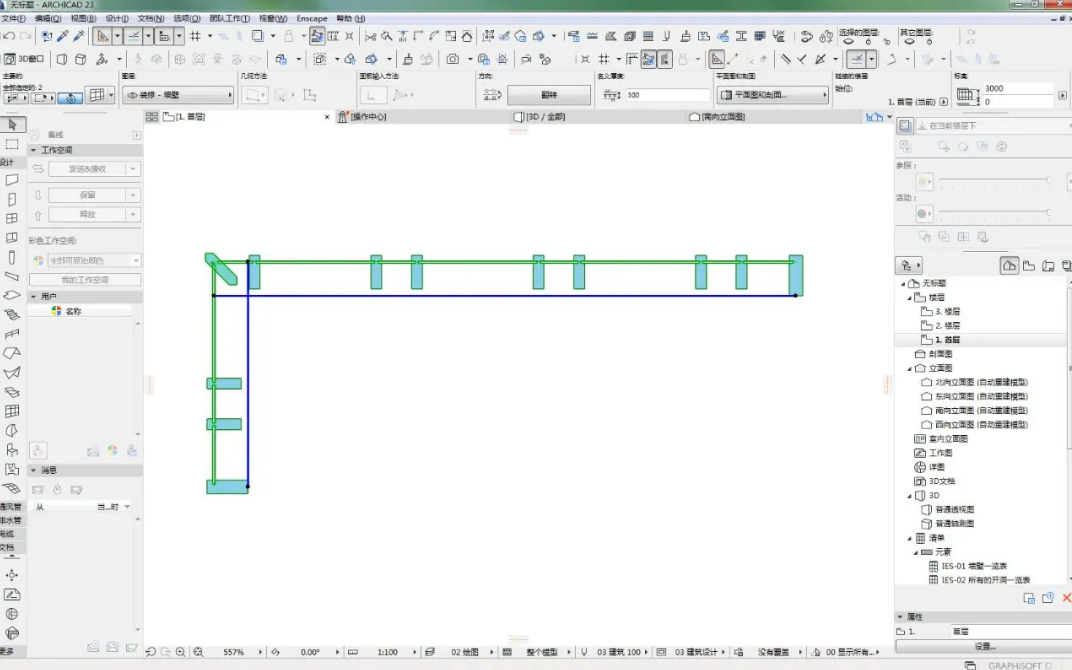
Task: Click the previous zoom icon in status bar
Action: pos(150,652)
